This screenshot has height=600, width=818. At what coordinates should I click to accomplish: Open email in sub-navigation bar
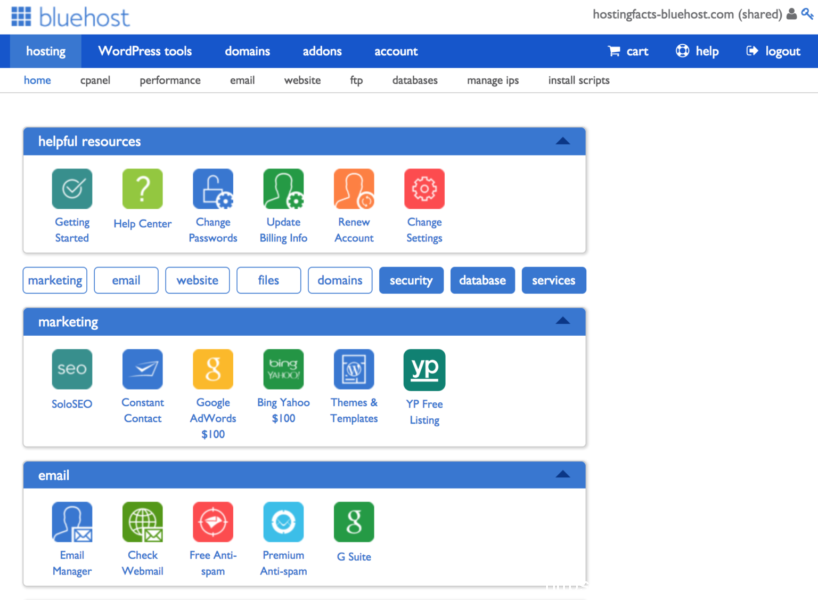[242, 80]
